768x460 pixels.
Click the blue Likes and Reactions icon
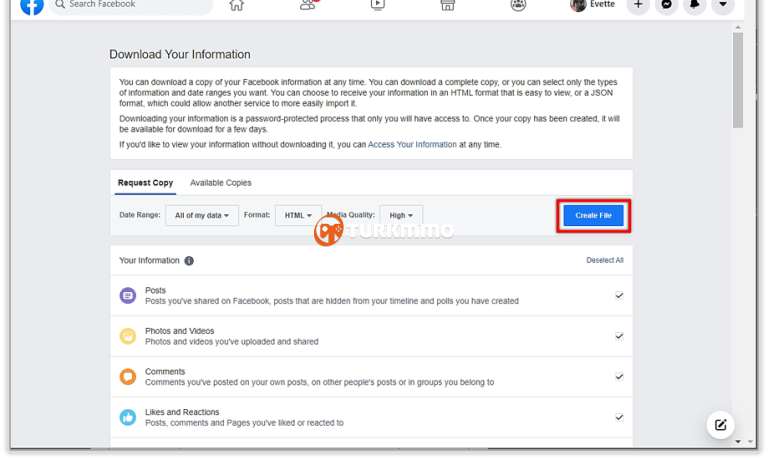tap(128, 417)
